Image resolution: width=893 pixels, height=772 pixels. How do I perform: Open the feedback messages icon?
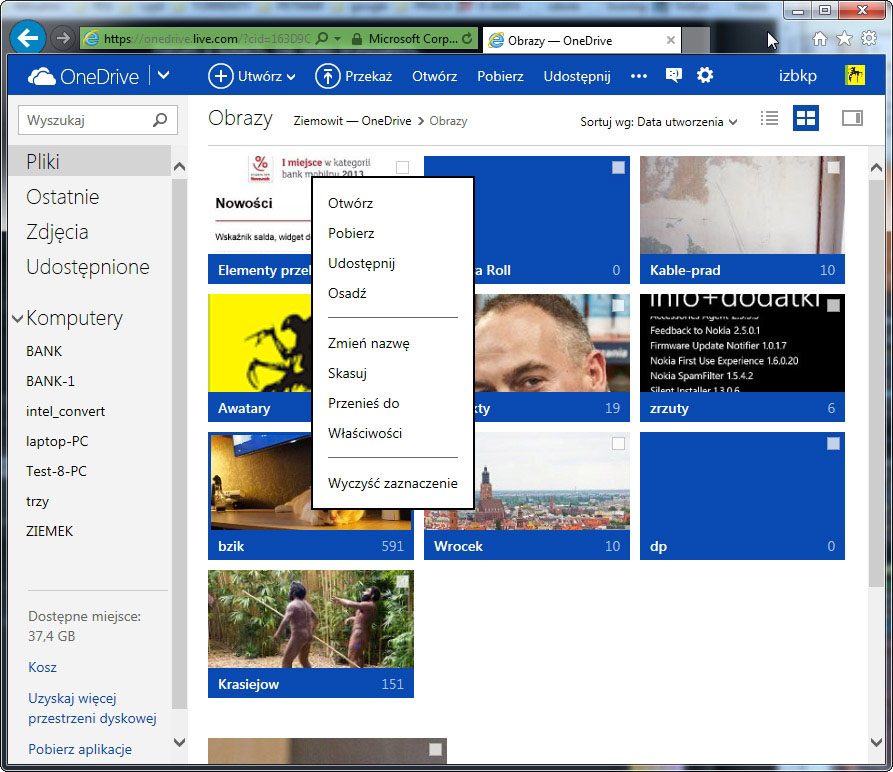[x=674, y=75]
